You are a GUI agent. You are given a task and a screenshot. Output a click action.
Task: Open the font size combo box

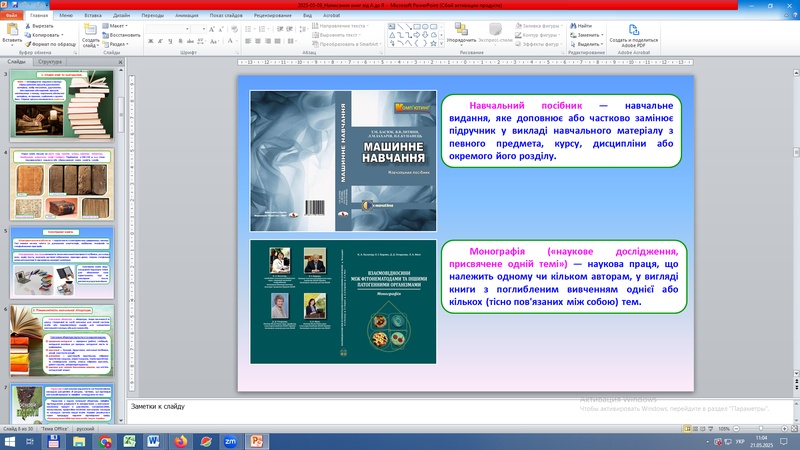(198, 30)
